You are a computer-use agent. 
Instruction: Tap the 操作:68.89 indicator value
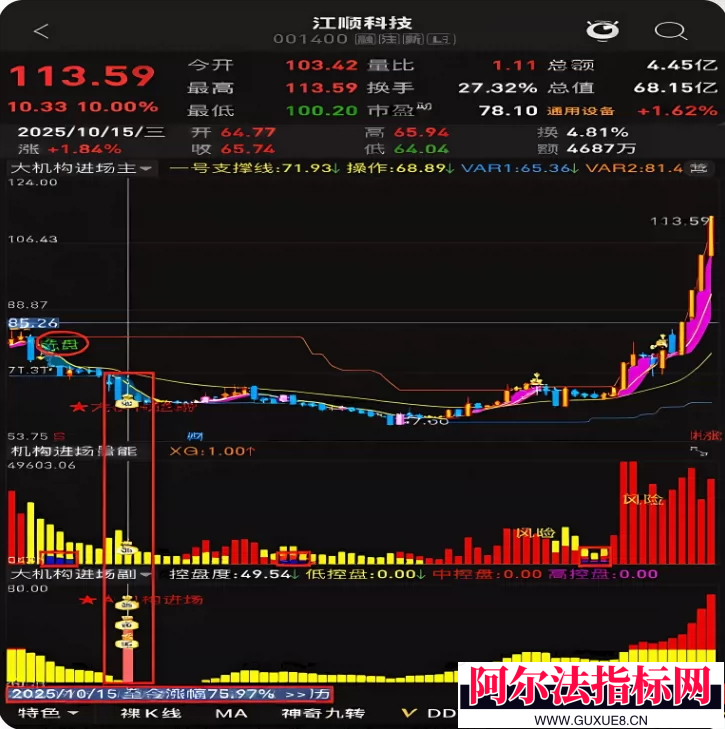click(400, 168)
